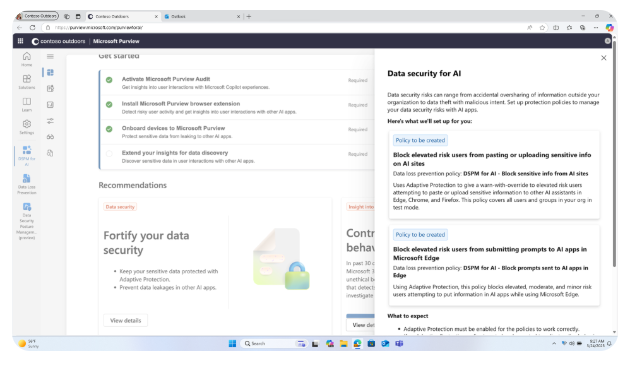Open the Learn book icon

[x=27, y=104]
